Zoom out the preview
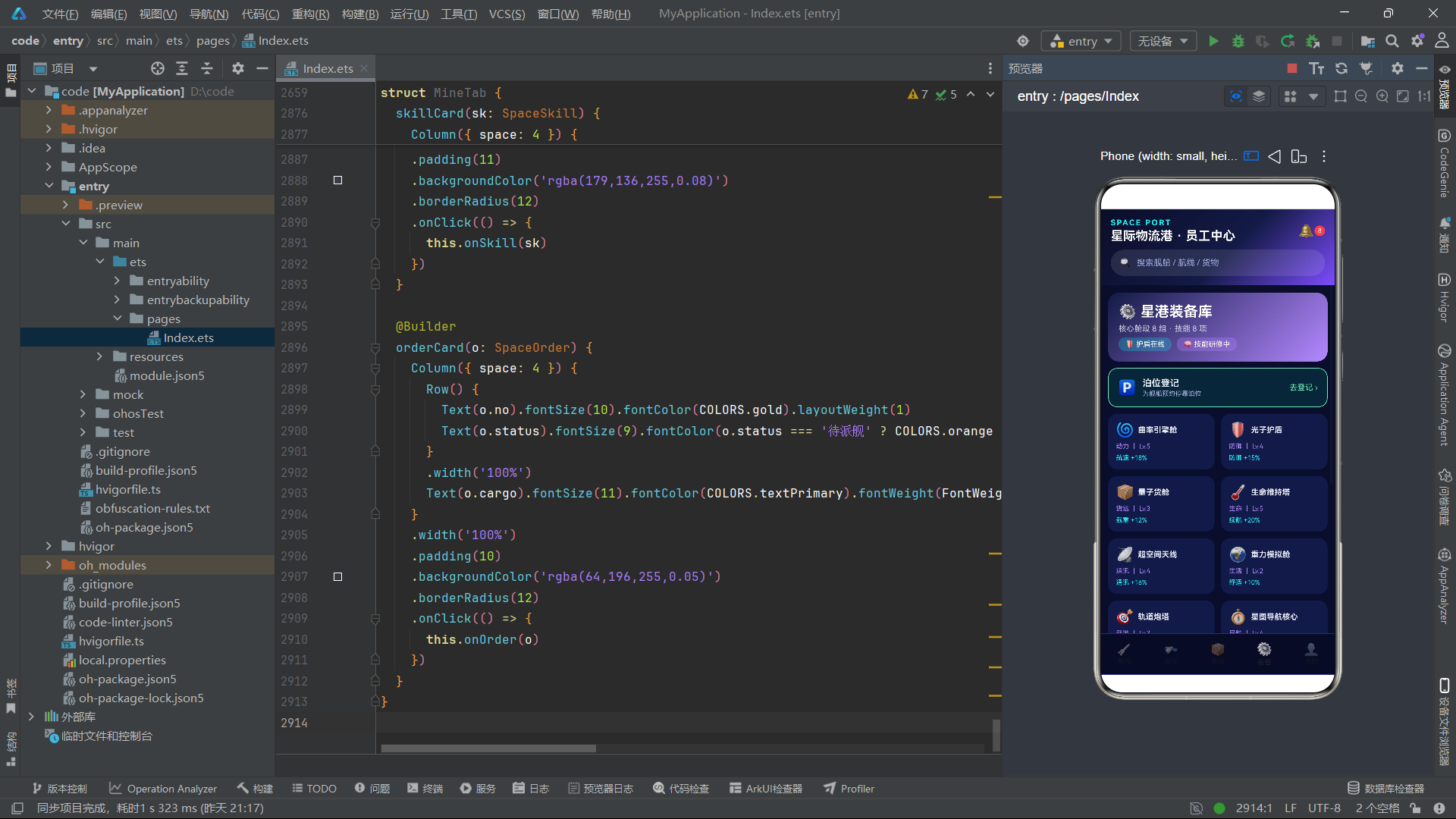 click(1361, 96)
